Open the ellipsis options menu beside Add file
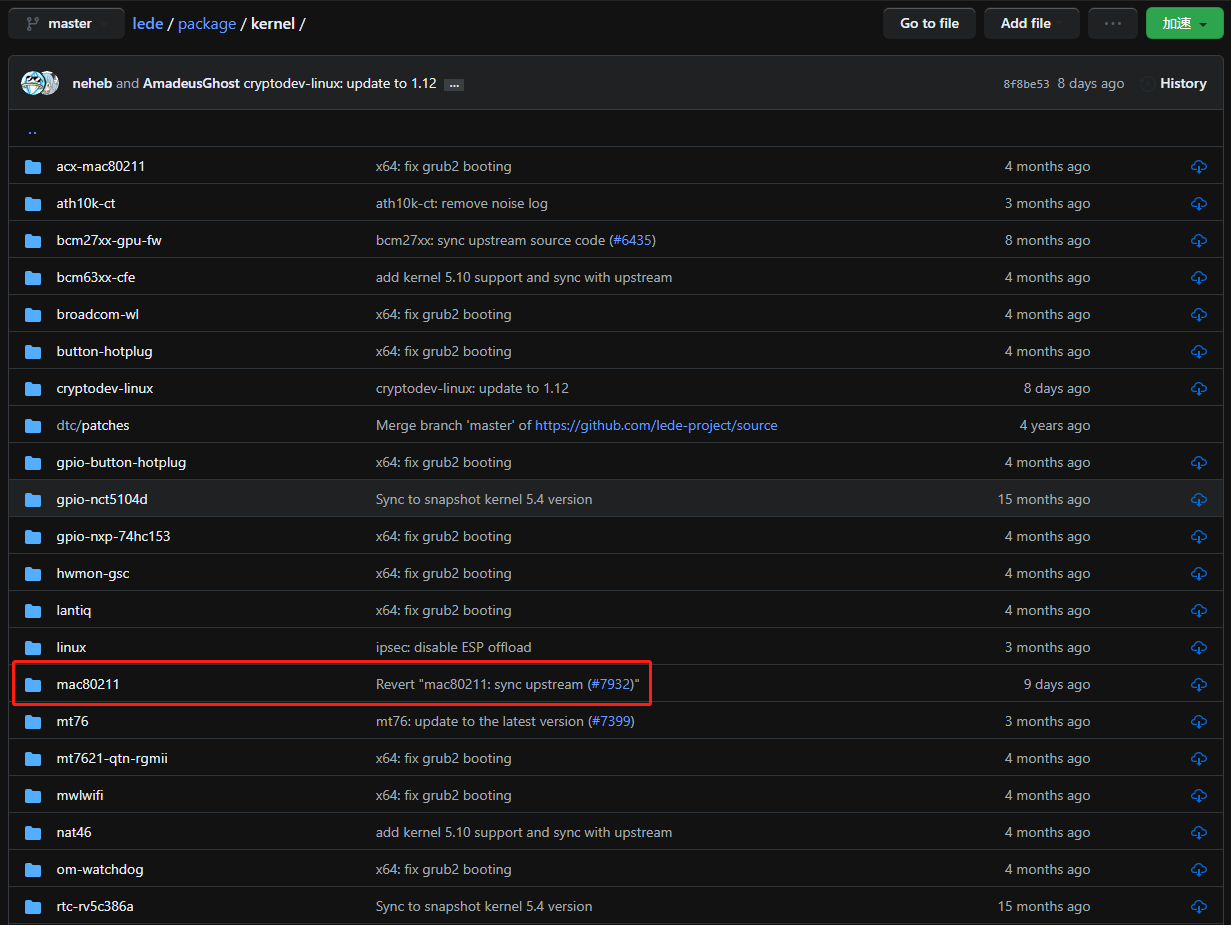Screen dimensions: 1231x925 pyautogui.click(x=1112, y=22)
